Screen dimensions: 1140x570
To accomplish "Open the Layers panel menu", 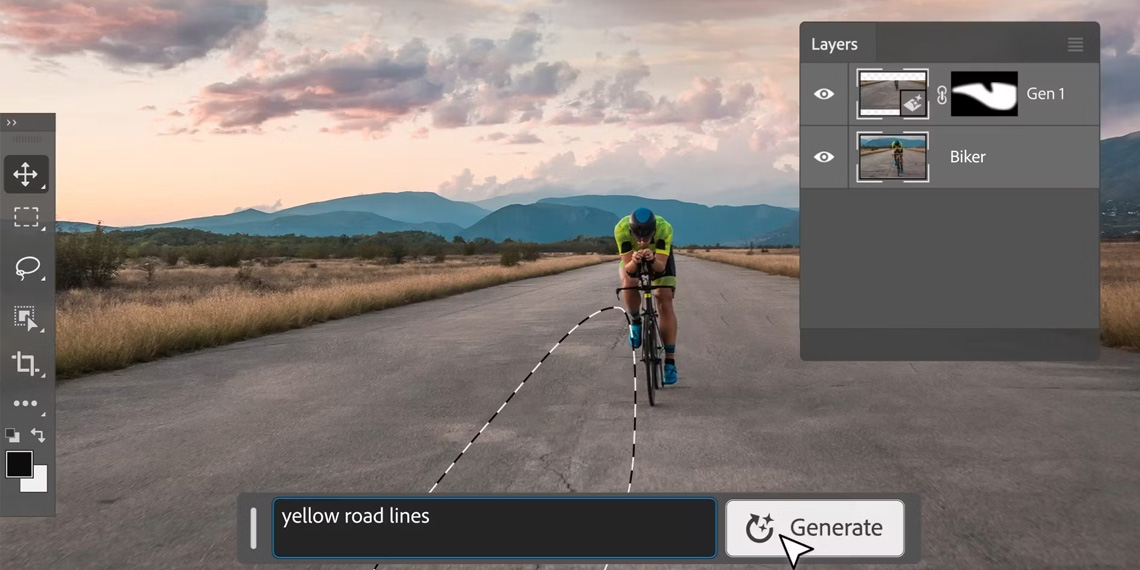I will point(1075,44).
